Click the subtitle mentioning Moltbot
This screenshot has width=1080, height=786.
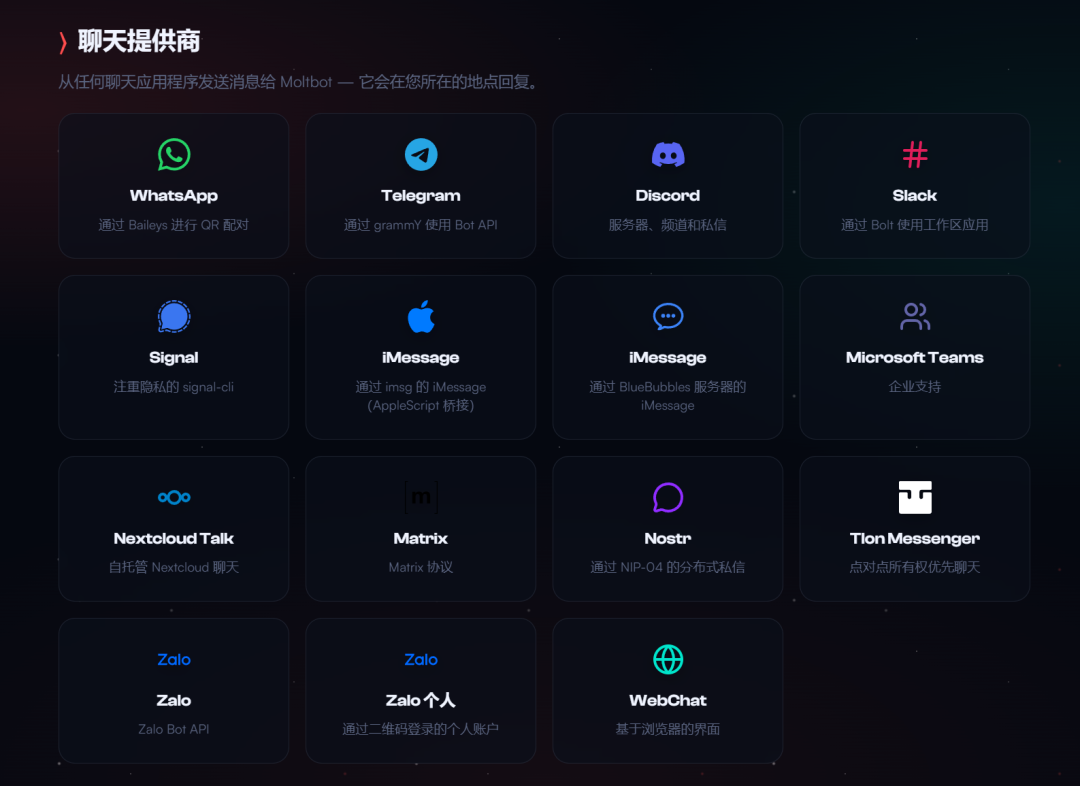pos(297,83)
